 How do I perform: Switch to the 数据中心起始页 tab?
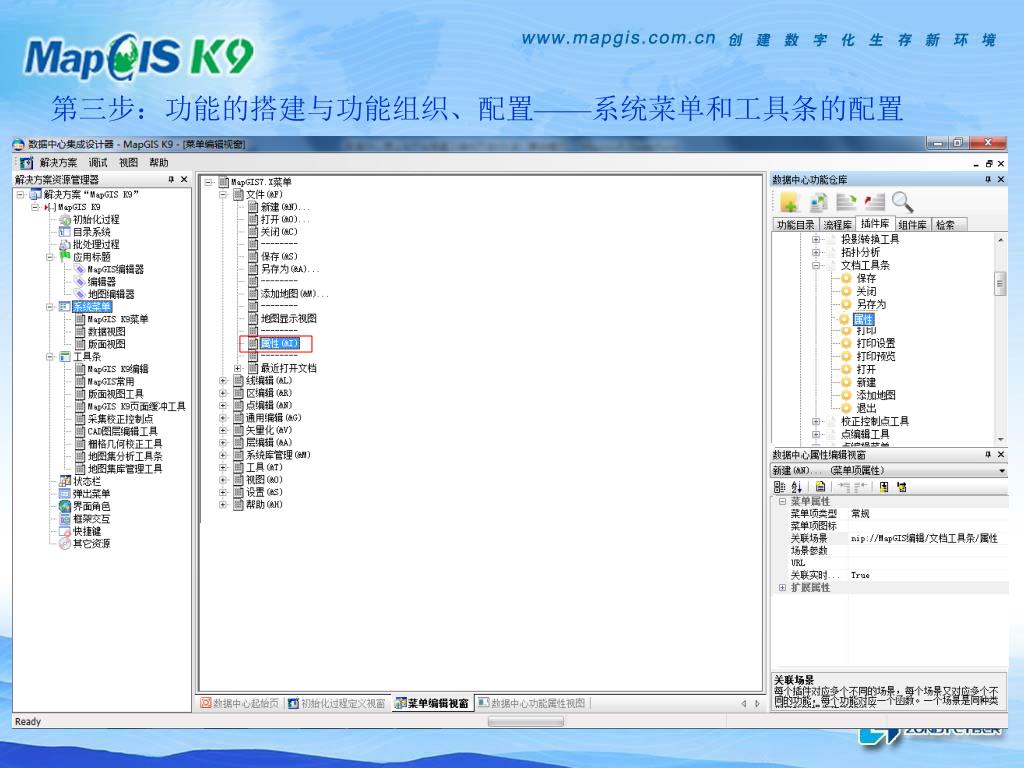coord(240,703)
